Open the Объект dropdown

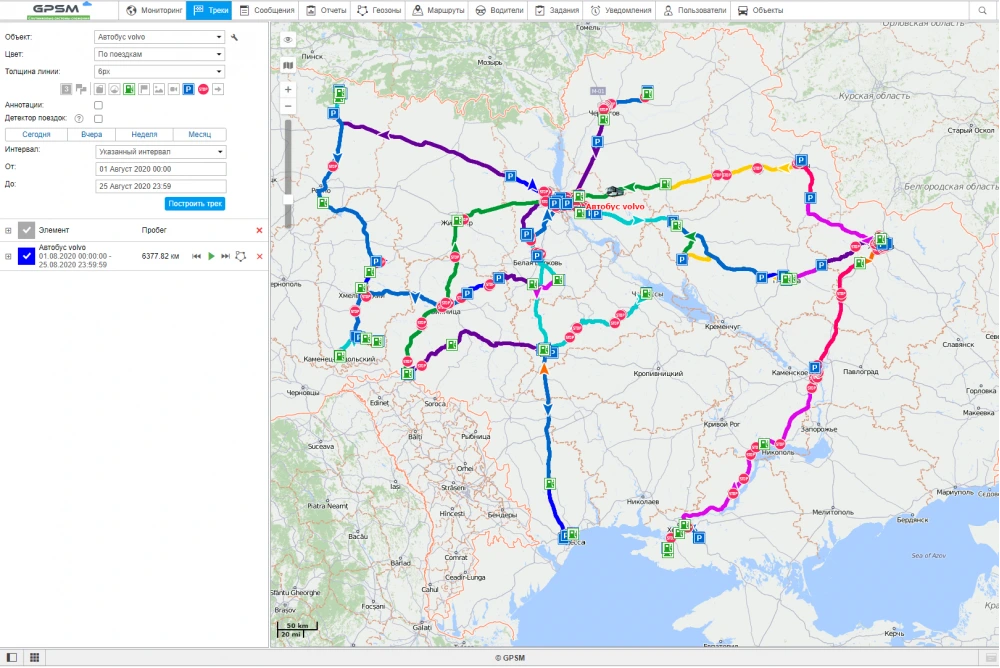(160, 37)
